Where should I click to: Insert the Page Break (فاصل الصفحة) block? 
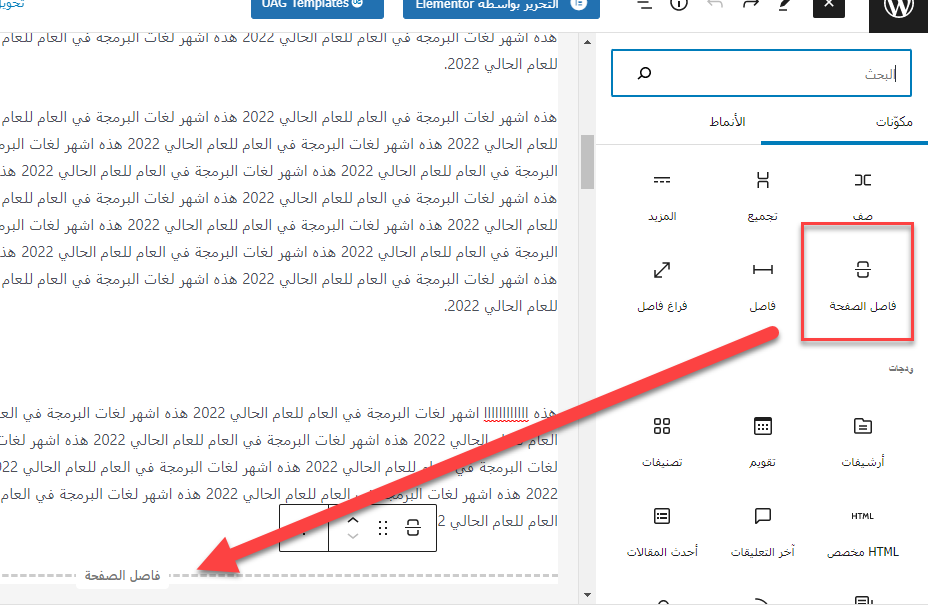861,282
